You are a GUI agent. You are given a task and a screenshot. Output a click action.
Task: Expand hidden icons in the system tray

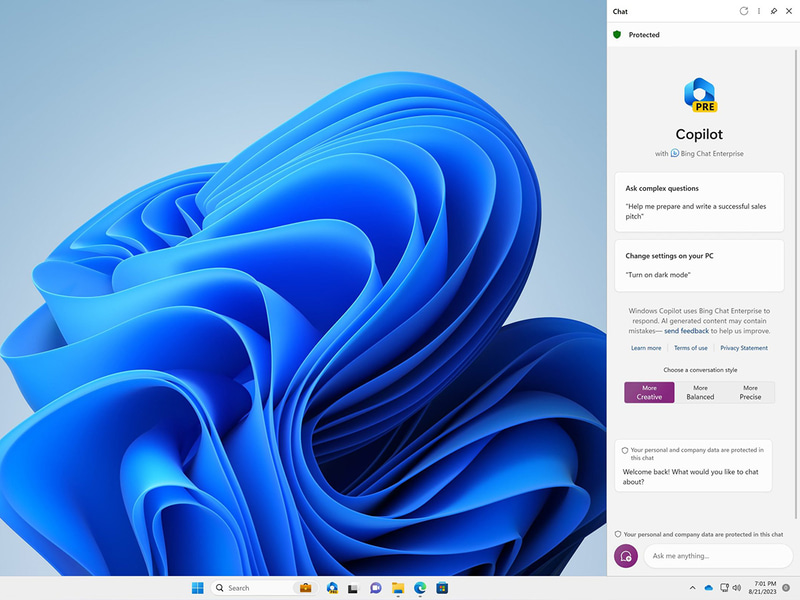(693, 587)
